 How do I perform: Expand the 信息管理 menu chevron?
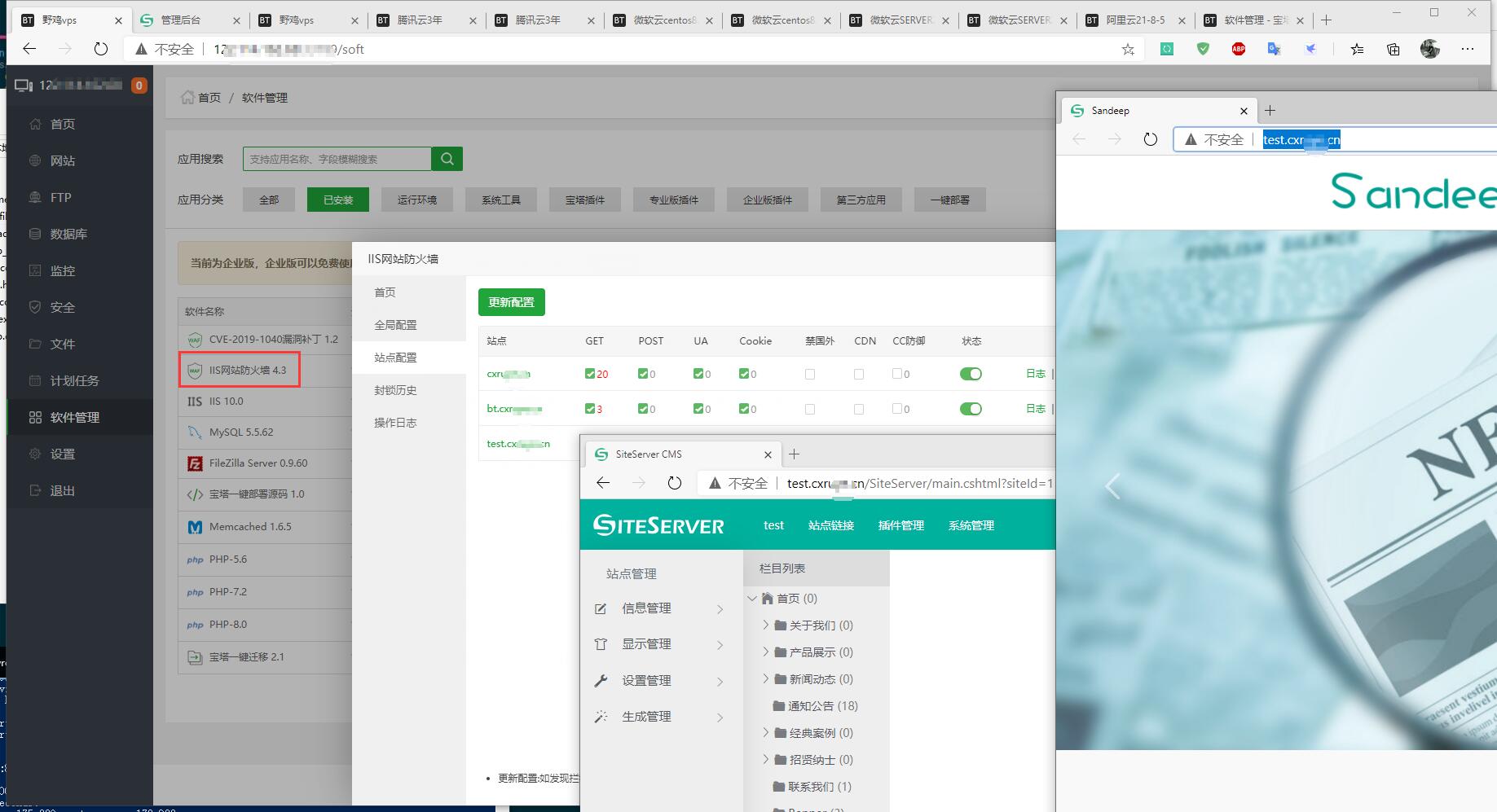[x=720, y=609]
